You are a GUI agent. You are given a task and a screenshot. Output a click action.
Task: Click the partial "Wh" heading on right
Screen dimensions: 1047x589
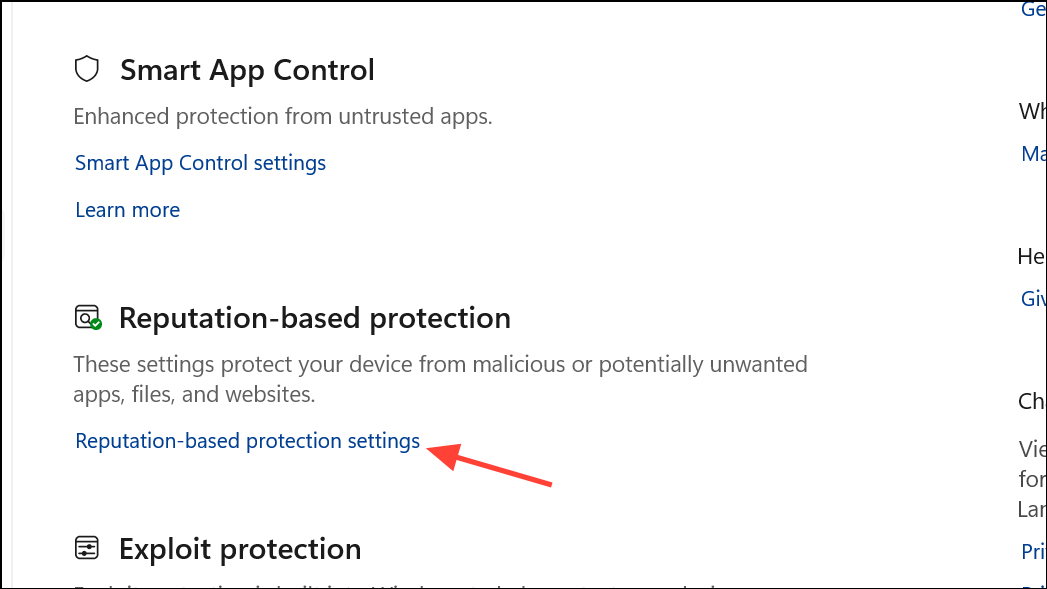click(1032, 111)
